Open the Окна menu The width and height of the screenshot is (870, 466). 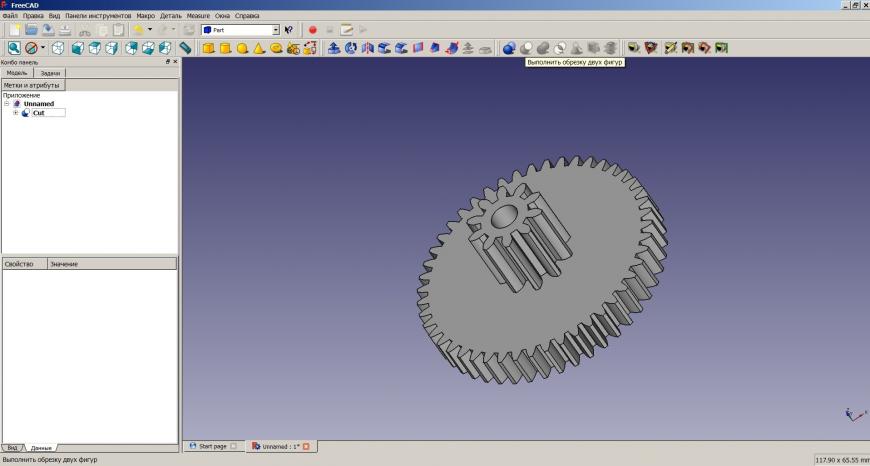pos(222,16)
